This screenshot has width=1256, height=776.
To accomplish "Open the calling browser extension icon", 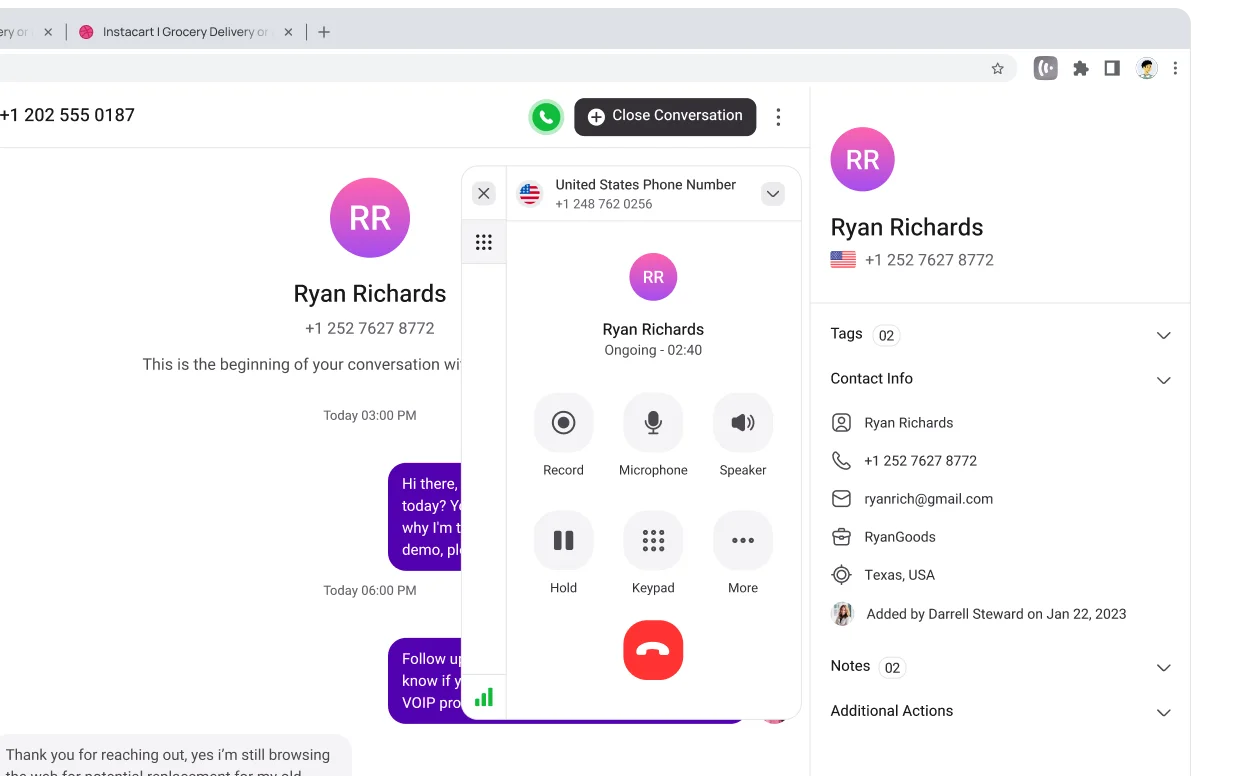I will [x=1046, y=68].
